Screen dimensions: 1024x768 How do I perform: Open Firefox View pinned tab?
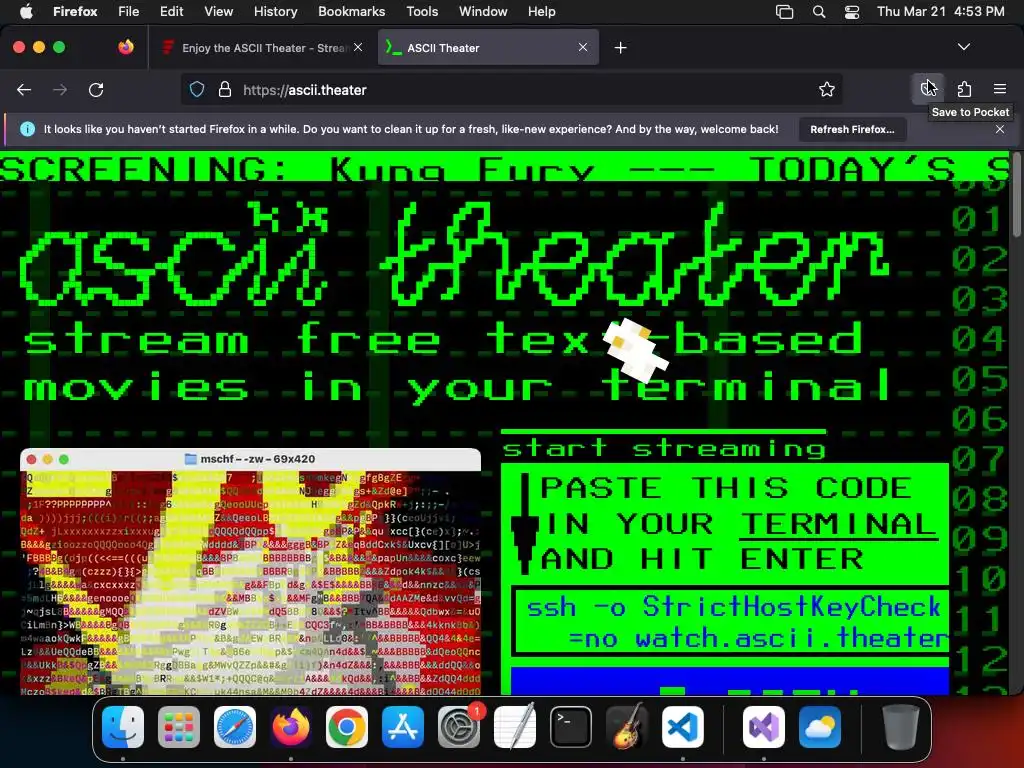coord(126,47)
